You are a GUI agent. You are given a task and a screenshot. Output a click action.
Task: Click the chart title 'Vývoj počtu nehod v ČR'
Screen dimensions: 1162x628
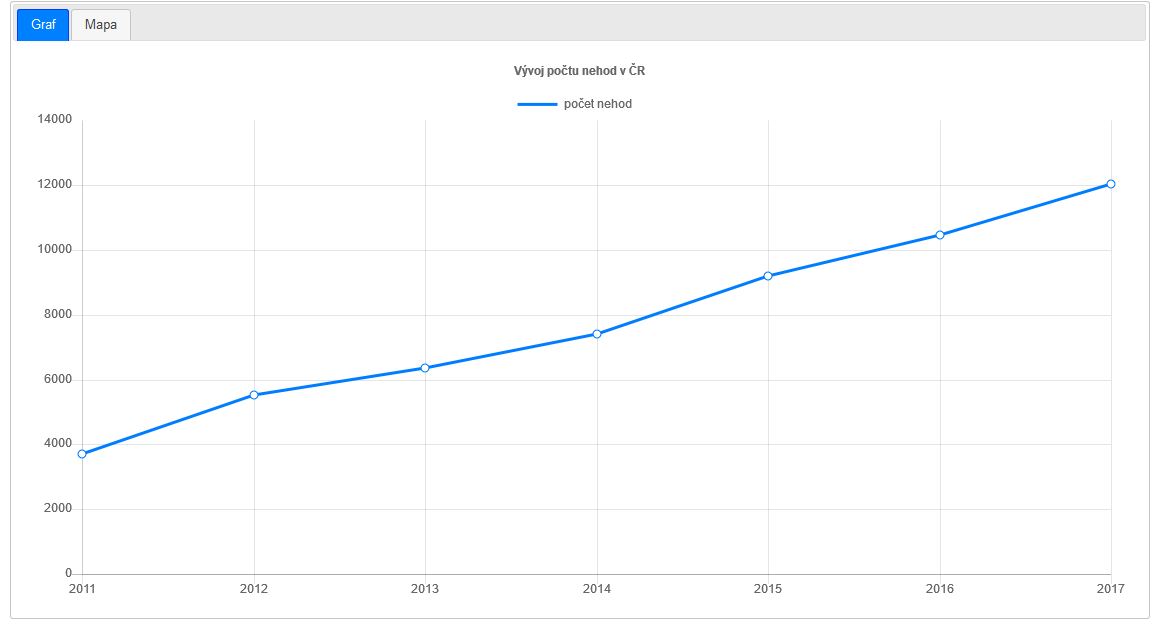tap(586, 71)
